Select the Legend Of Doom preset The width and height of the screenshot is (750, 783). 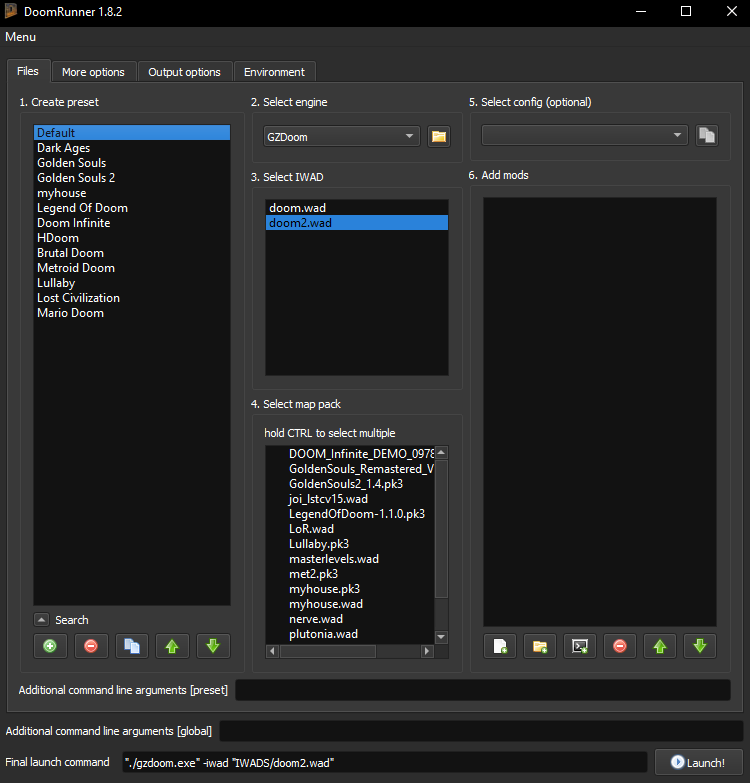click(132, 208)
